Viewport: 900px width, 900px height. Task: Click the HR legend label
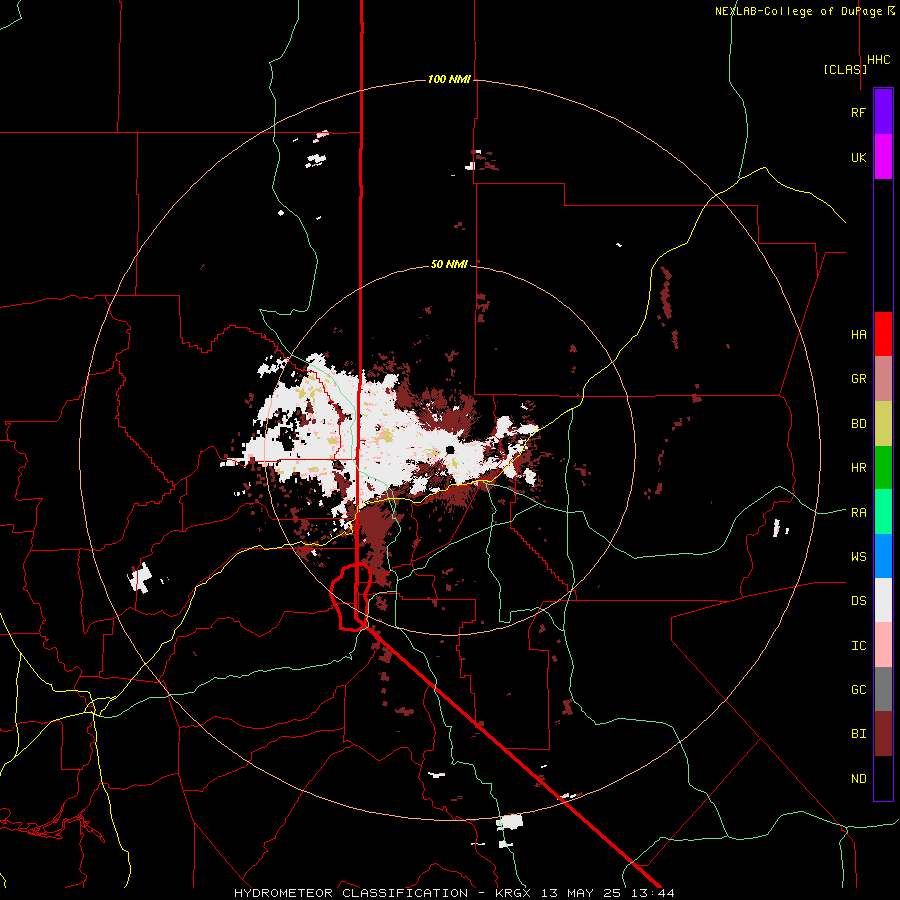858,468
